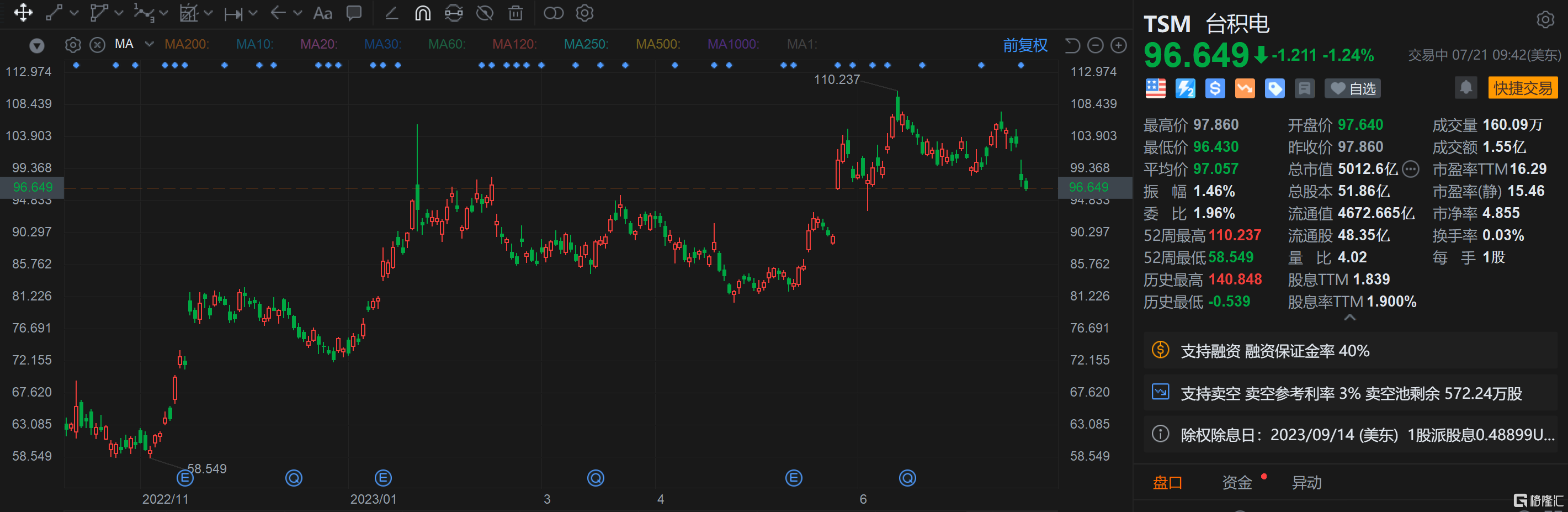1568x512 pixels.
Task: Select the crosshair move cursor tool
Action: 23,13
